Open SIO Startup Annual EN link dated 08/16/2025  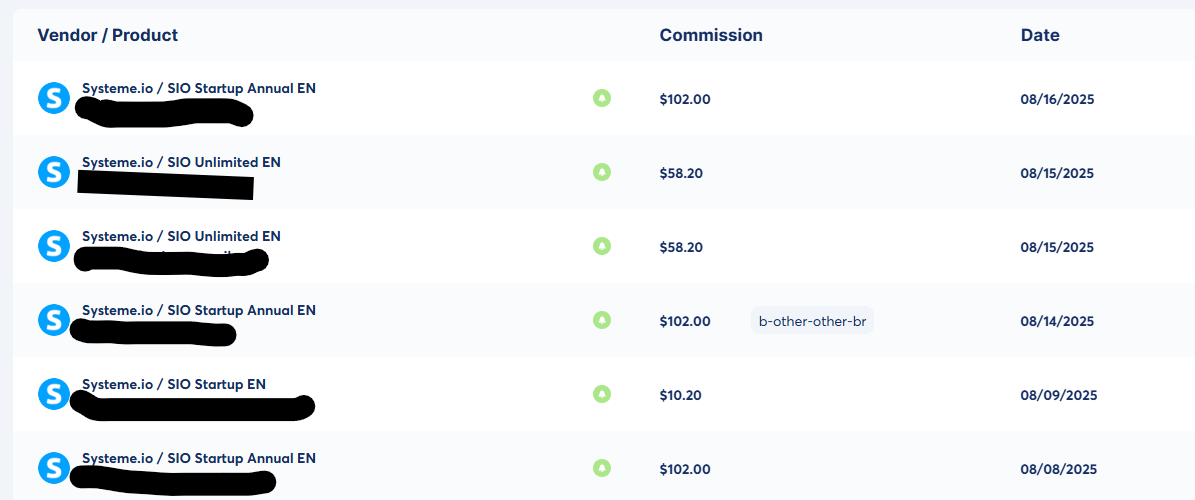pos(199,88)
